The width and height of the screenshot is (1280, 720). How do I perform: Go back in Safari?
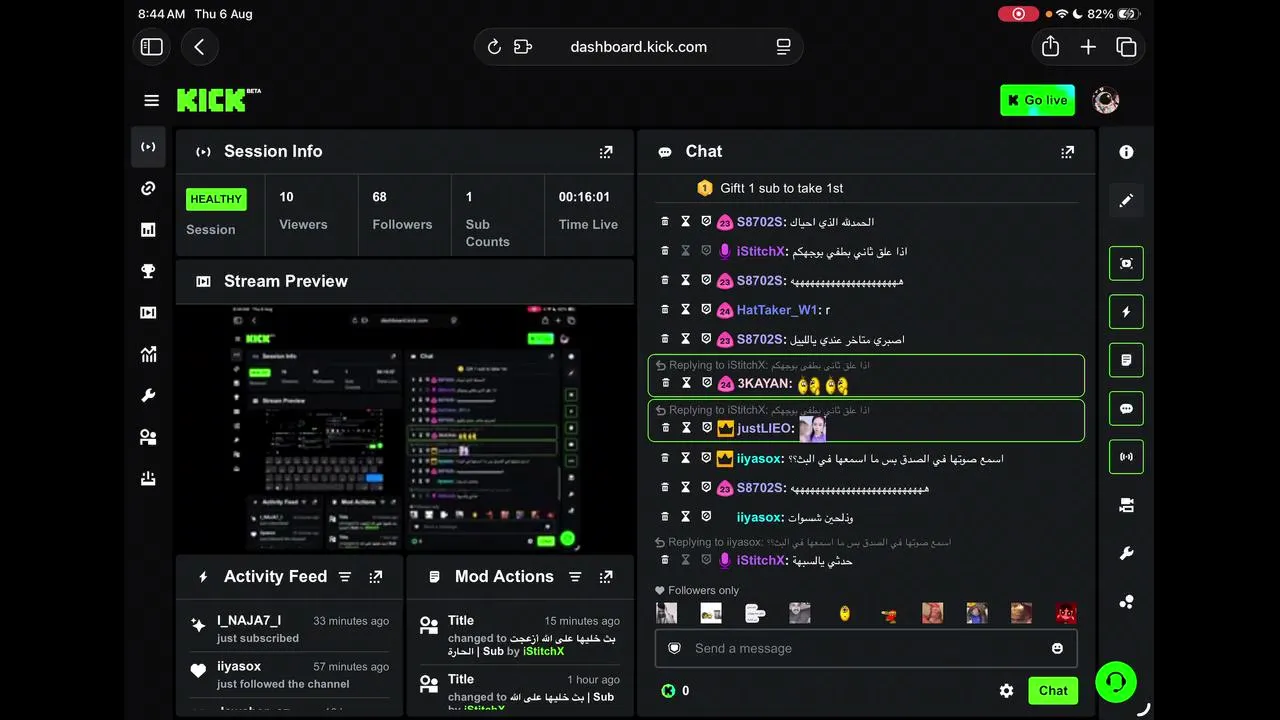199,47
